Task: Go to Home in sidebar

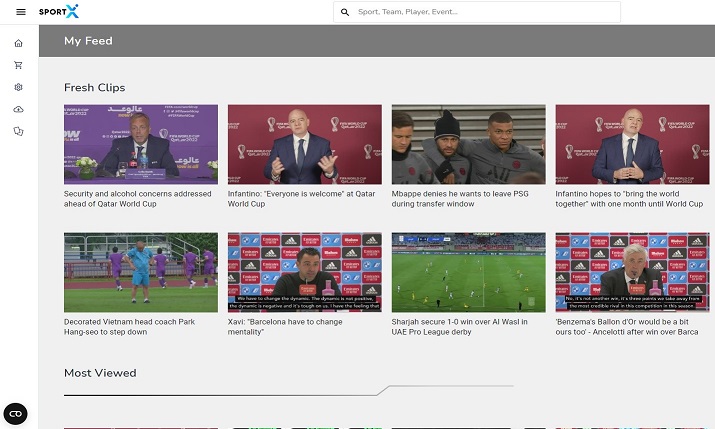Action: 18,43
